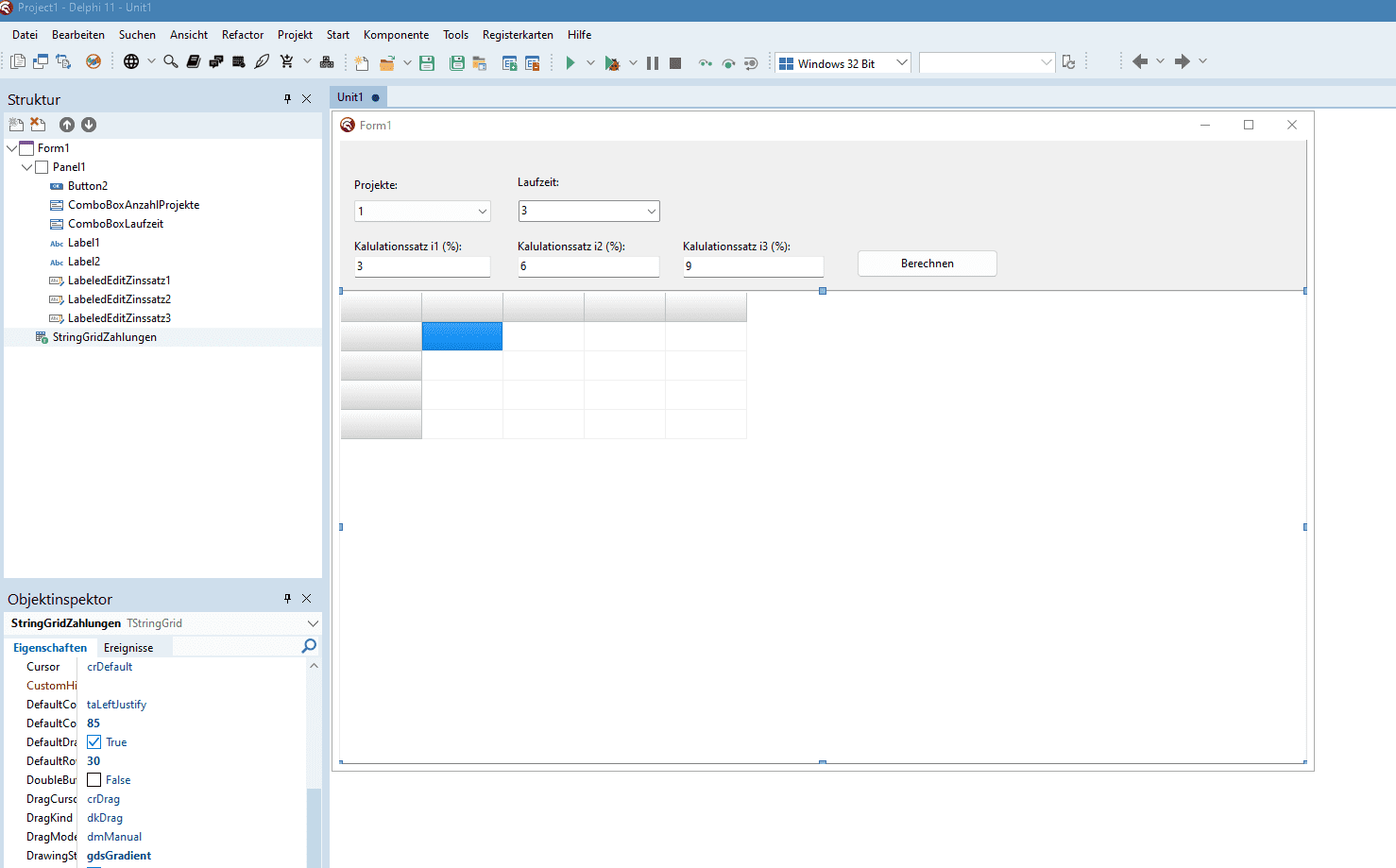Click the book documentation toolbar icon
The width and height of the screenshot is (1396, 868).
tap(194, 61)
